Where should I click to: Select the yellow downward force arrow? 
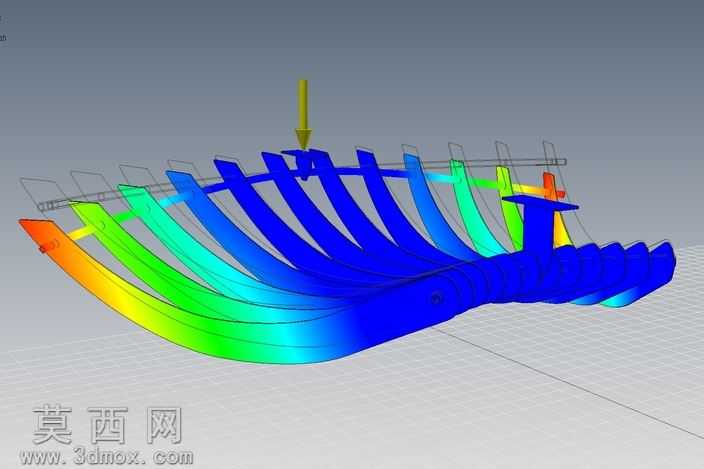pos(304,114)
